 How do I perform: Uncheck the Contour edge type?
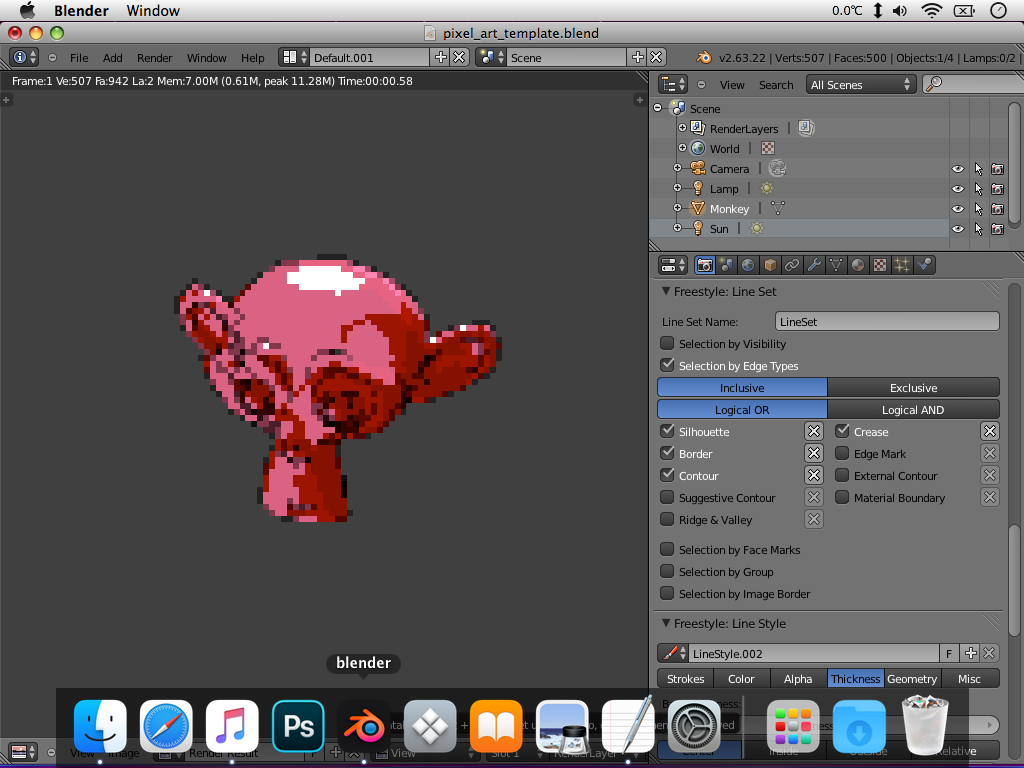tap(667, 475)
